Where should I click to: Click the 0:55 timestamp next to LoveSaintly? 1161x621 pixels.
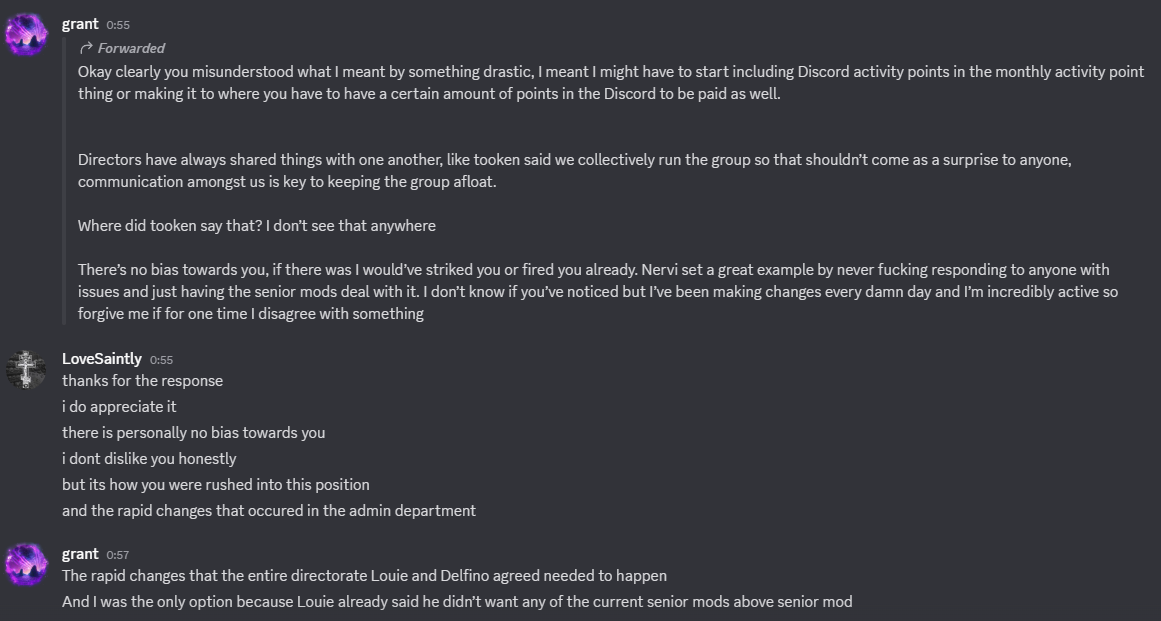(x=161, y=360)
